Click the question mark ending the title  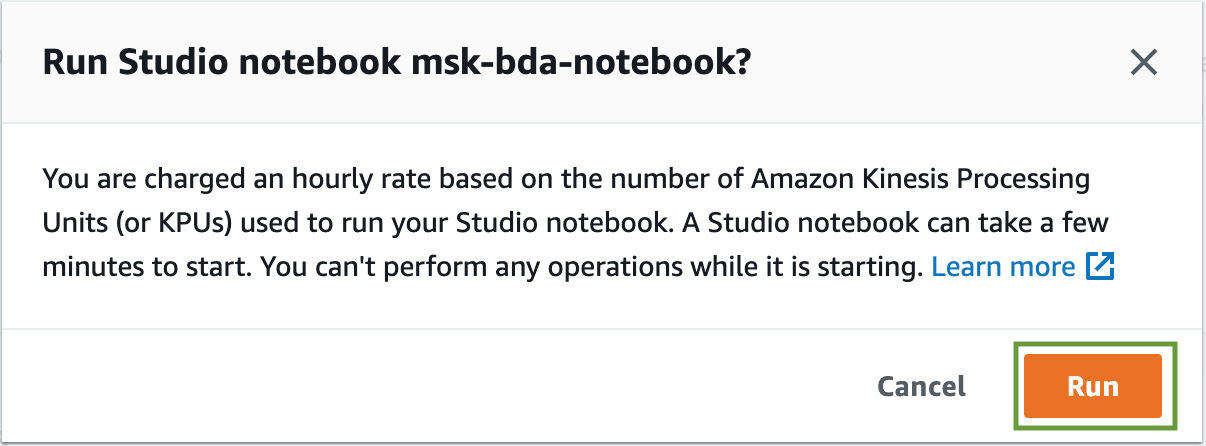[x=743, y=64]
